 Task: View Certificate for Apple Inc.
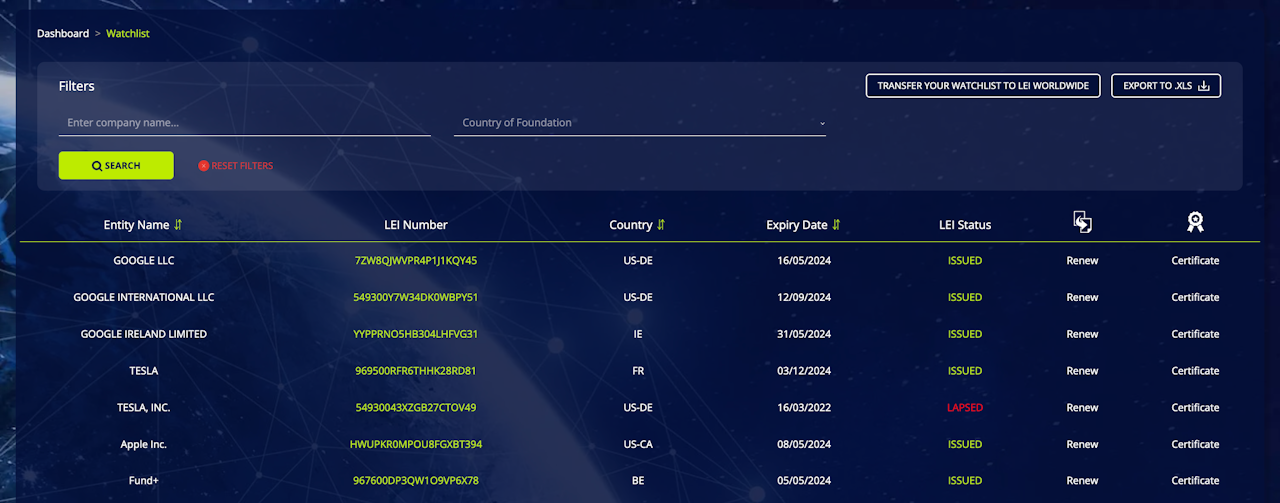point(1195,444)
